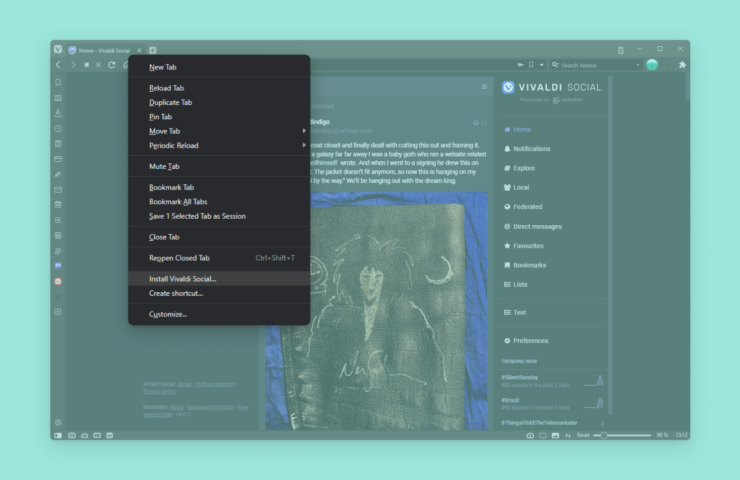Screen dimensions: 740x480
Task: Open the Mail panel envelope icon
Action: [x=58, y=189]
